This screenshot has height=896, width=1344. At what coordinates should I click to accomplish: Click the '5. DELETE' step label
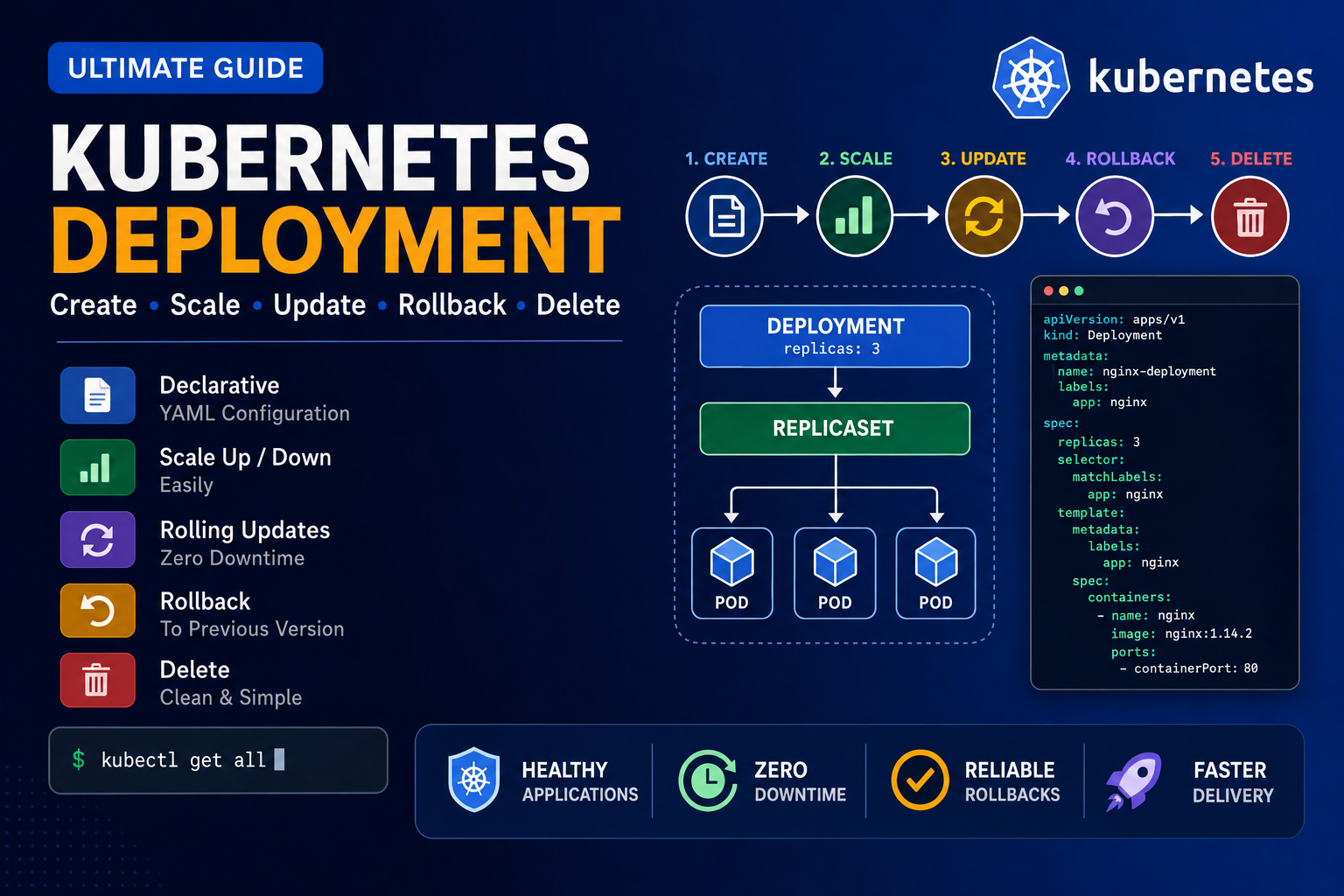(1251, 158)
